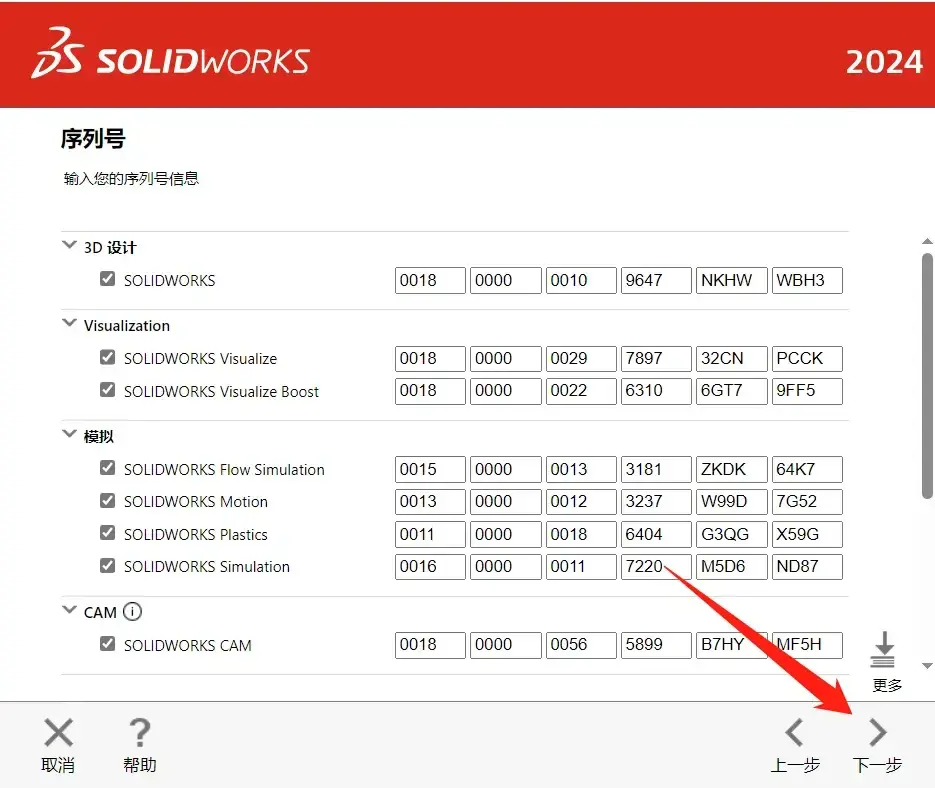Click CAM serial field containing 5899

656,645
